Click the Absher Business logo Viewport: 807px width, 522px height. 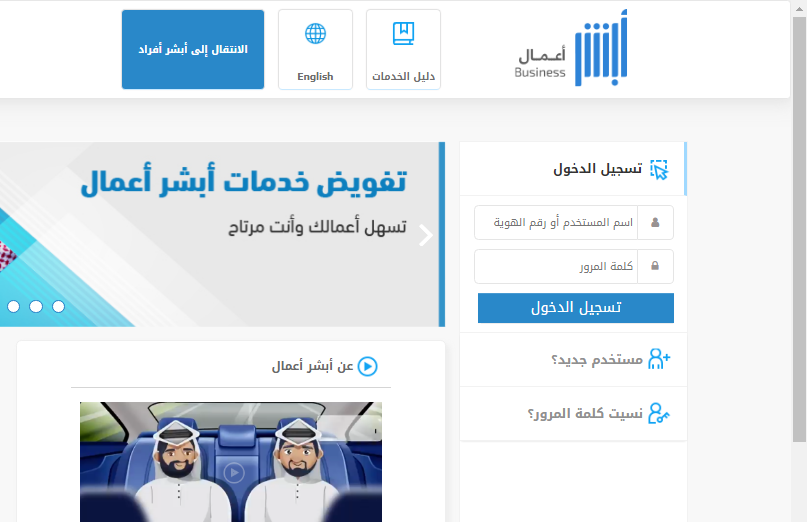pyautogui.click(x=571, y=51)
